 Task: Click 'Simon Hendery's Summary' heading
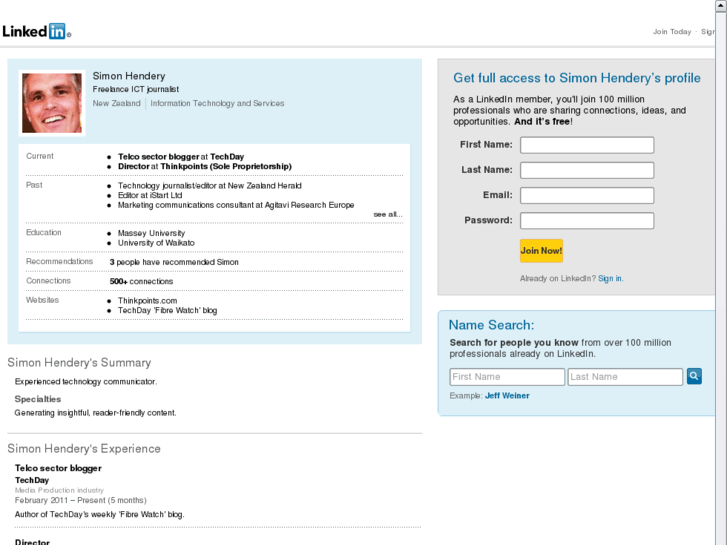(79, 363)
